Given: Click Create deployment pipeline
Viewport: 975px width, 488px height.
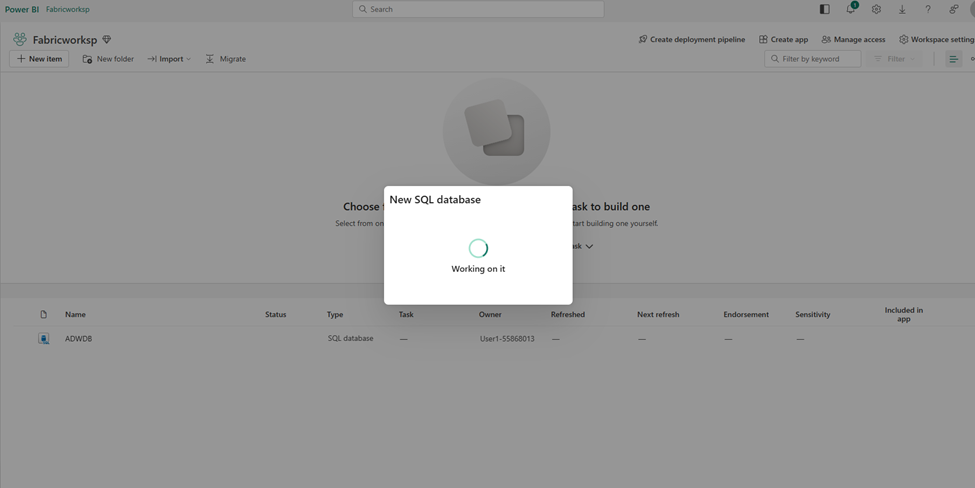Looking at the screenshot, I should 691,40.
